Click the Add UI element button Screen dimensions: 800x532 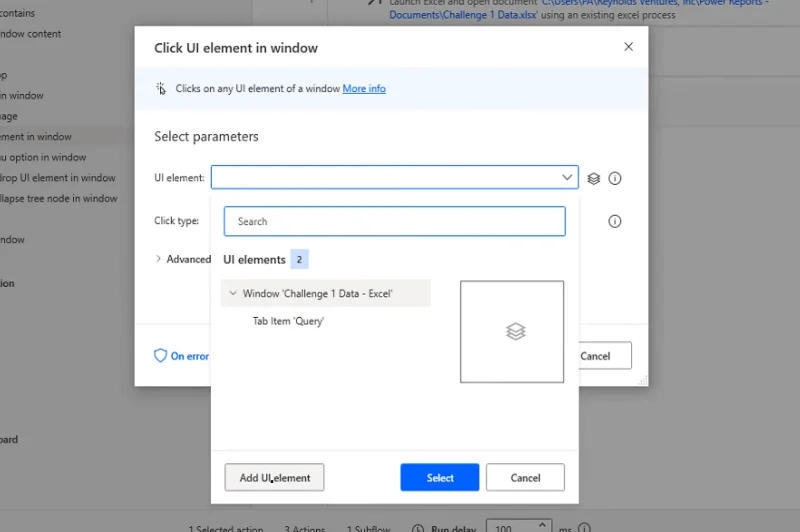click(x=274, y=478)
